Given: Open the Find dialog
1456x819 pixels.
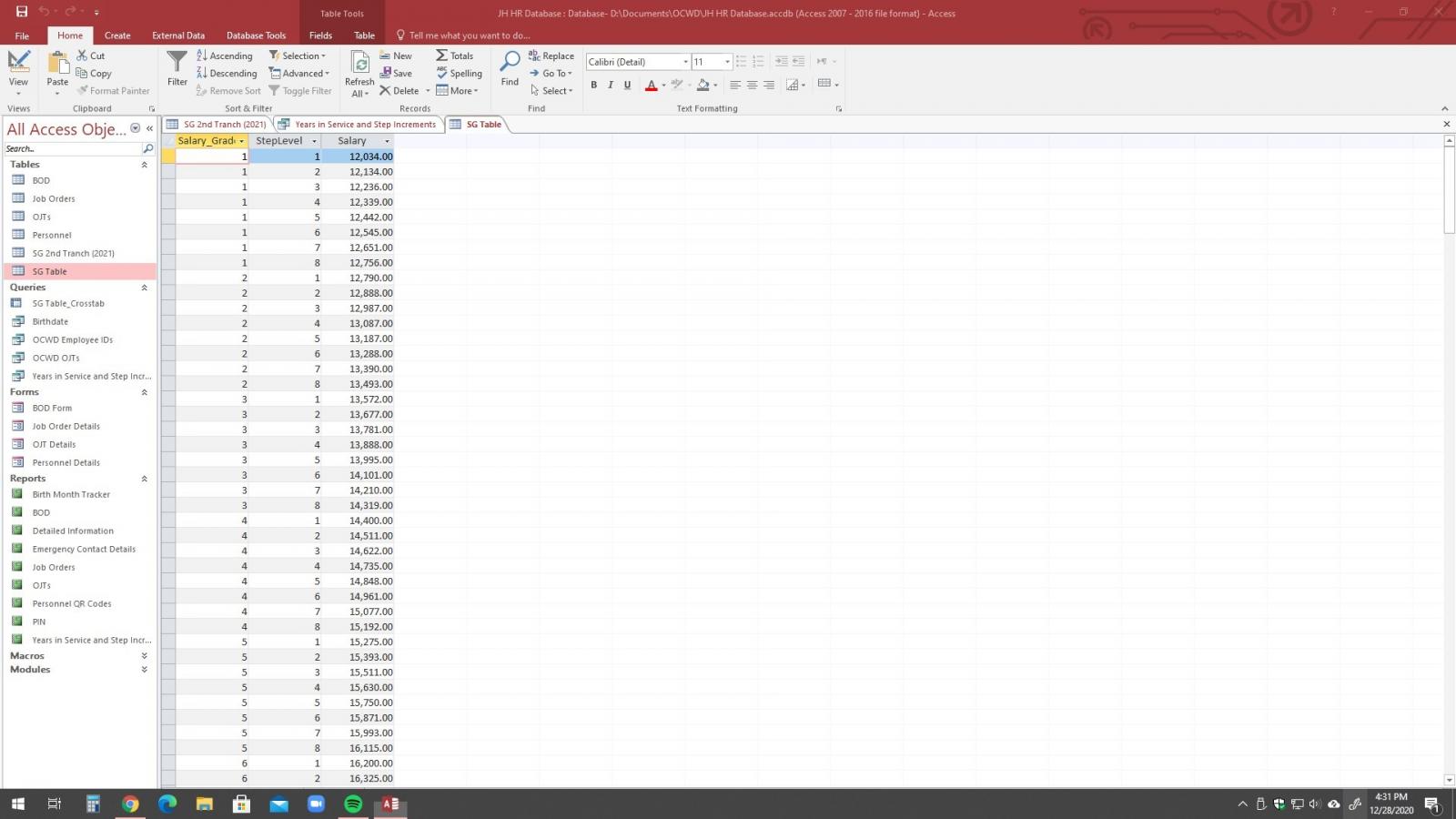Looking at the screenshot, I should point(510,69).
